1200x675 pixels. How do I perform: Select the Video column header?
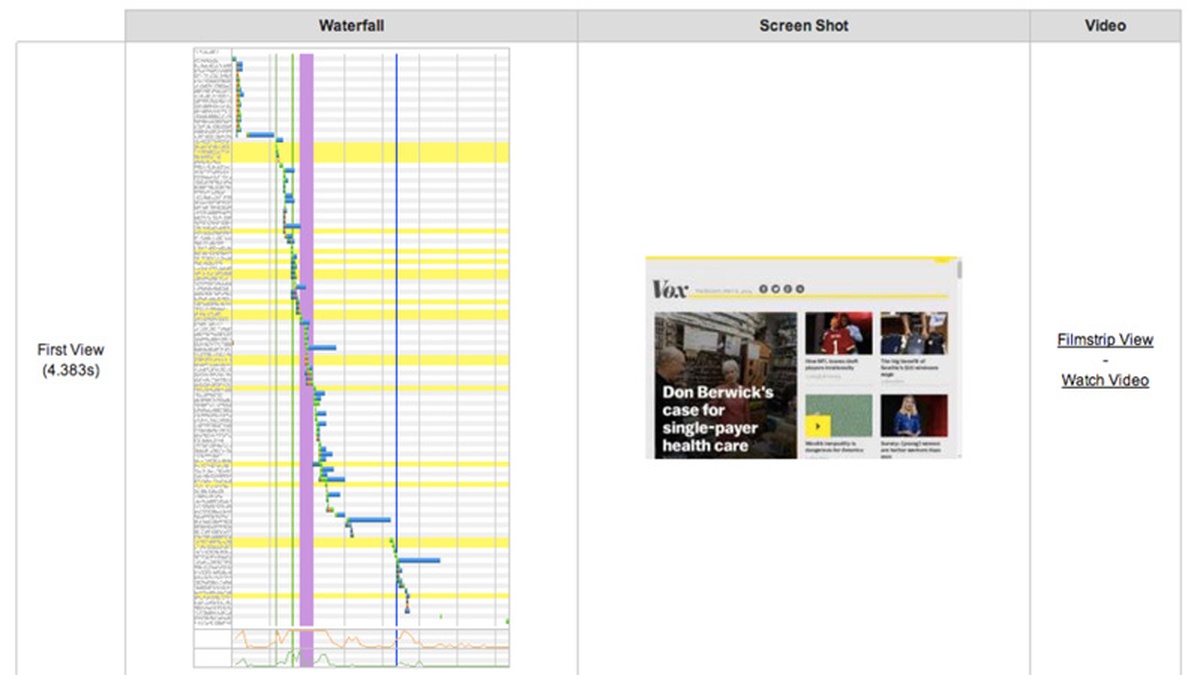(1105, 25)
